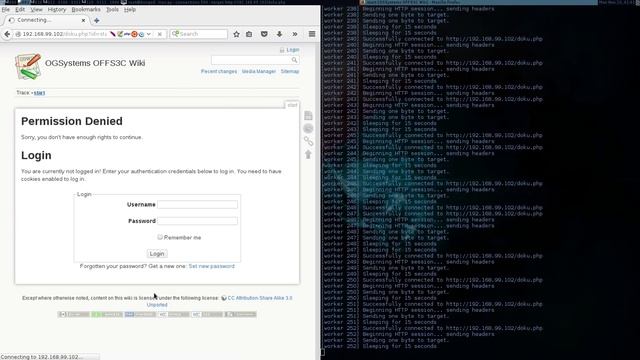Image resolution: width=640 pixels, height=360 pixels.
Task: Click the red circular extension icon in address bar
Action: coord(134,34)
